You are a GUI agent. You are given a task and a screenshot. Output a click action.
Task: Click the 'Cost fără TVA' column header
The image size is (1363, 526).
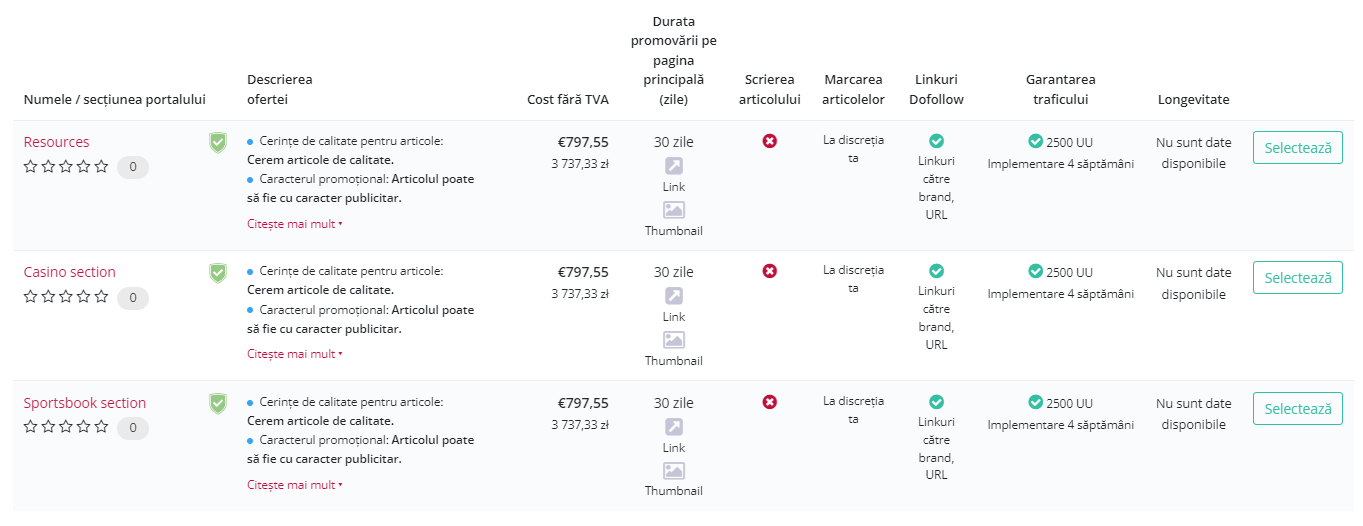coord(568,99)
